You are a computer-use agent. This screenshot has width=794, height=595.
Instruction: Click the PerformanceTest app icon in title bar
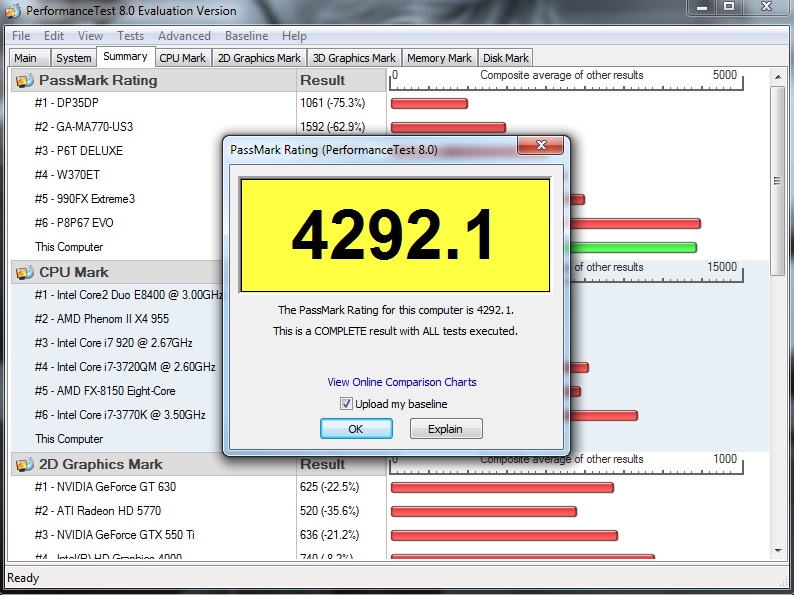pos(13,11)
